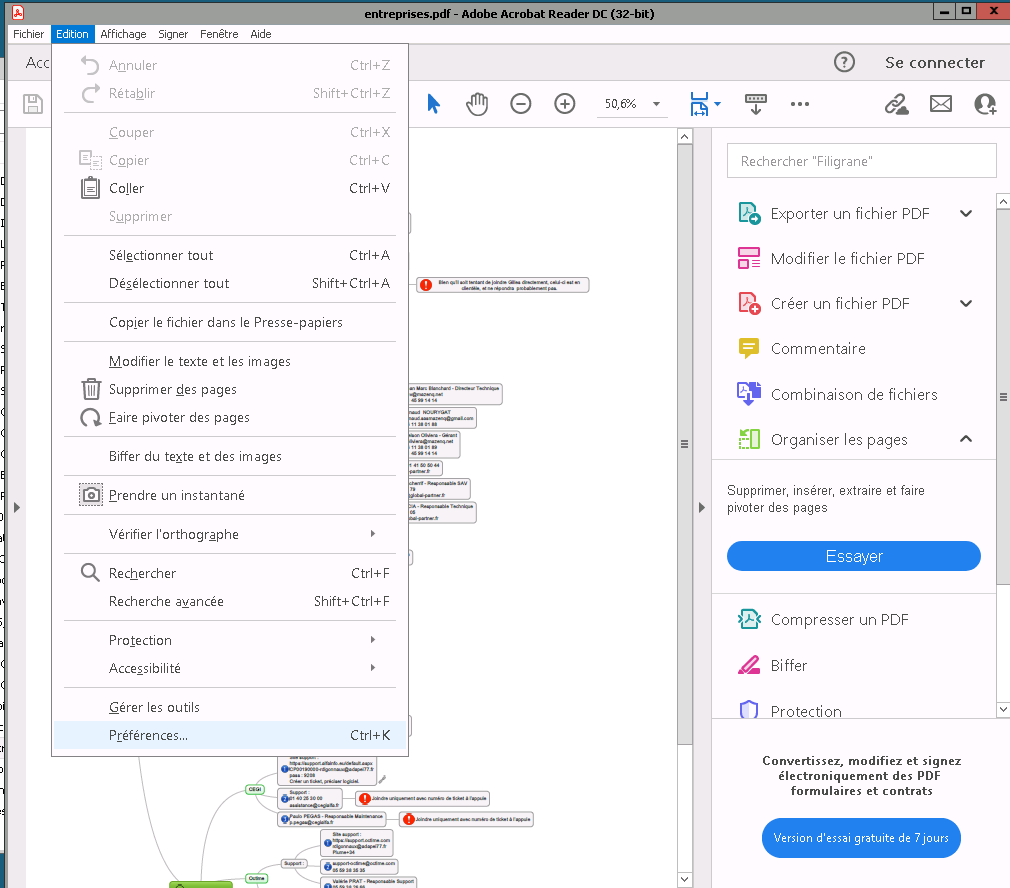Screen dimensions: 1010x888
Task: Expand Créer un fichier PDF chevron
Action: (x=966, y=304)
